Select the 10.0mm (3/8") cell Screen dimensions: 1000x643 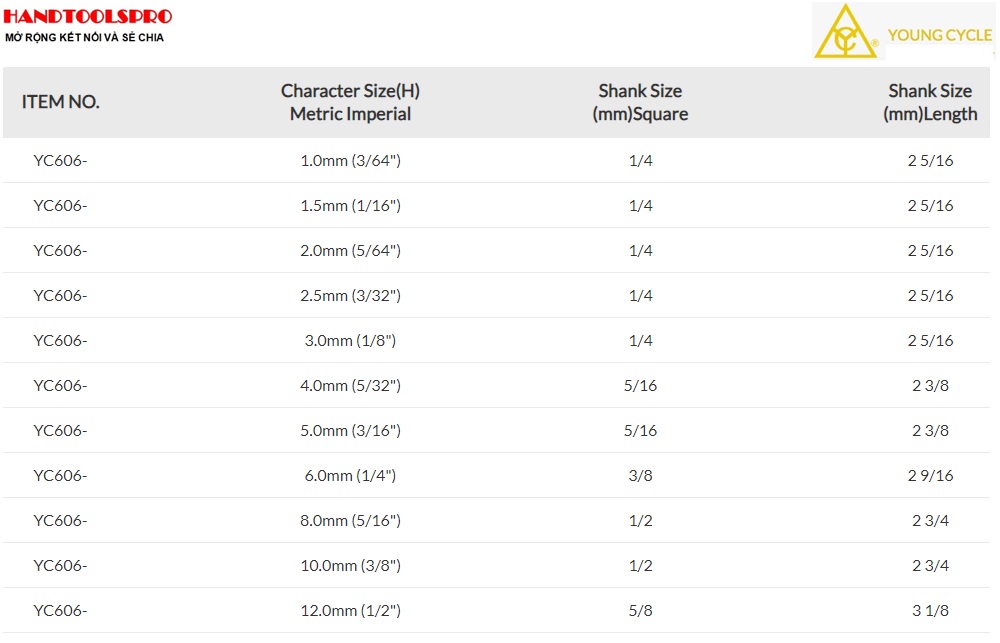(350, 565)
